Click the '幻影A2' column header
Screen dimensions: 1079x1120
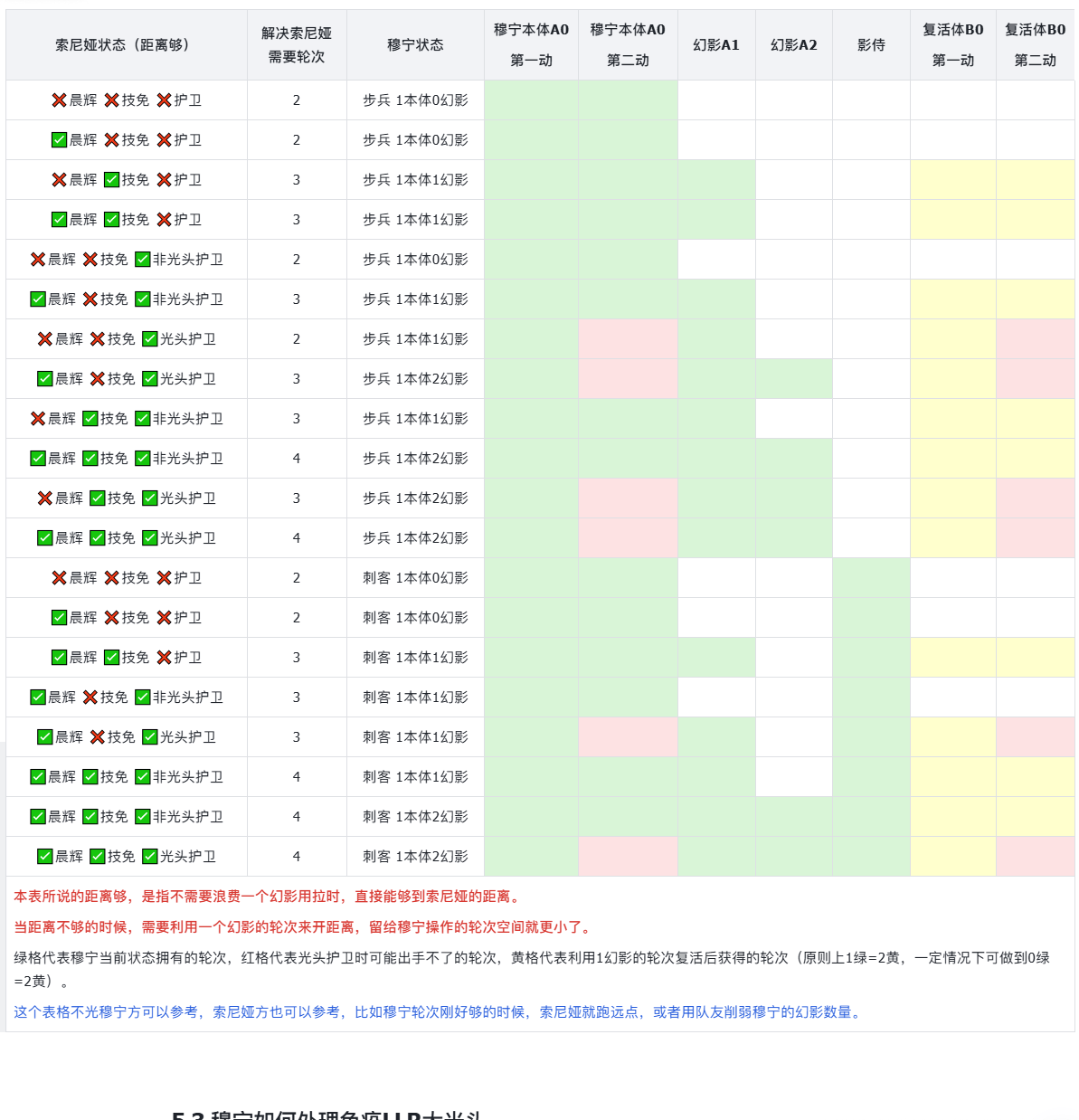pos(794,45)
